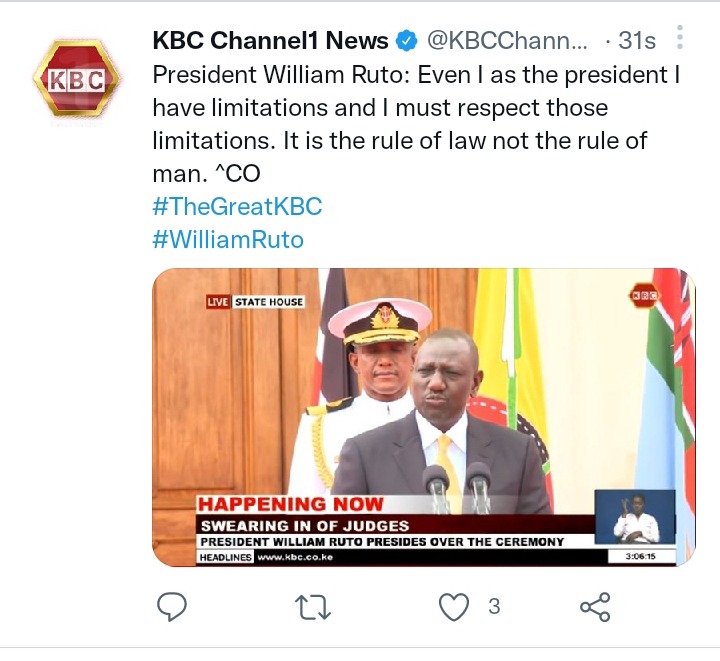720x661 pixels.
Task: Open KBC hexagon profile avatar
Action: pos(76,78)
